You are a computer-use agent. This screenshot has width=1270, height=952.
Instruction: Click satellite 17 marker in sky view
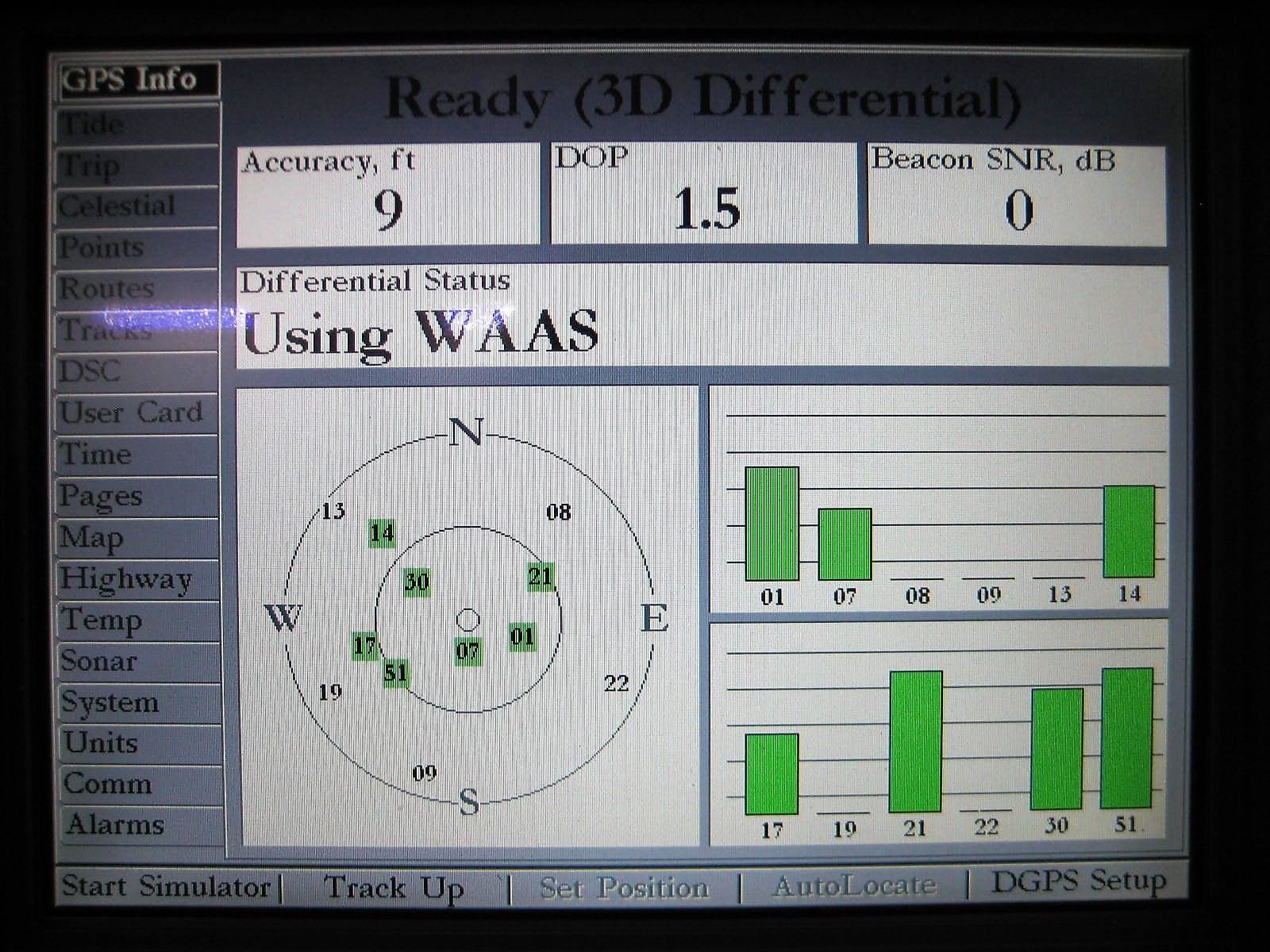tap(365, 646)
